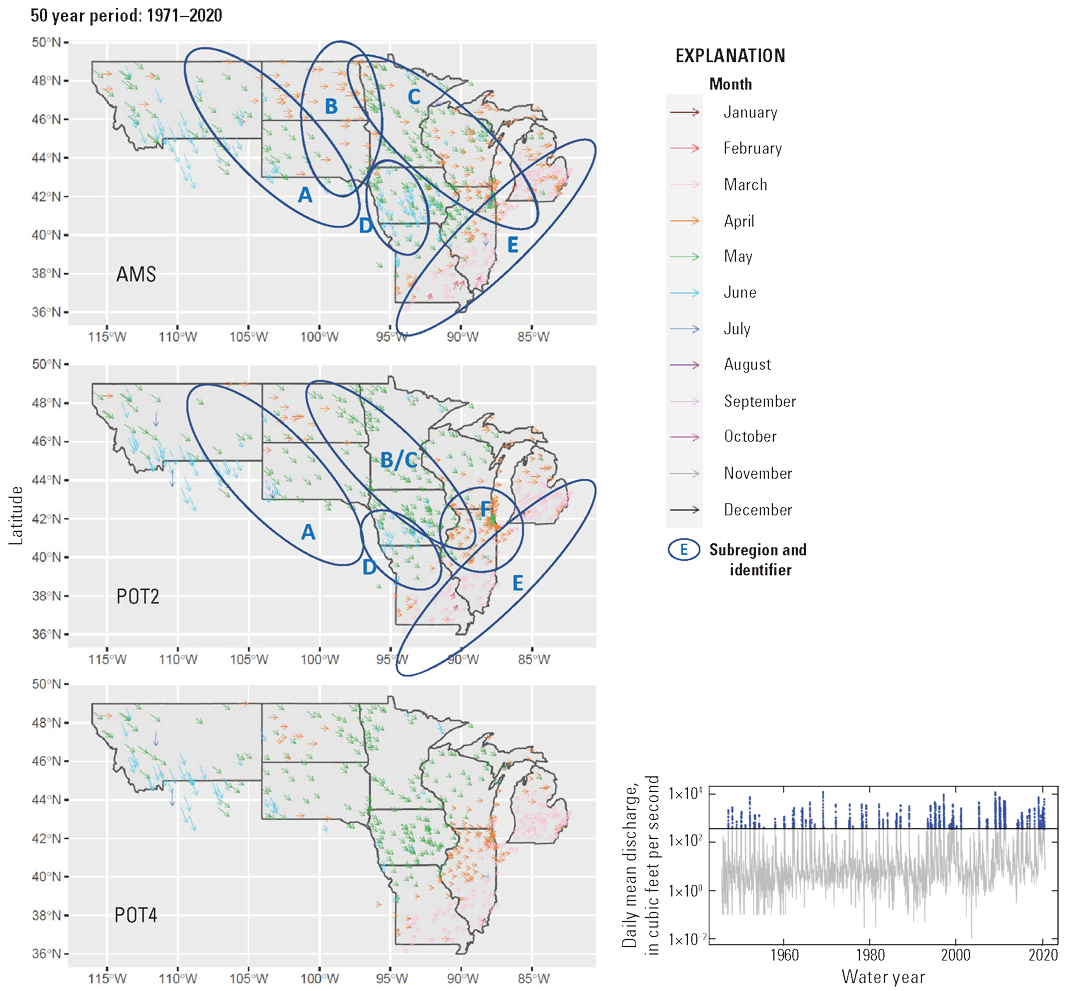Click the AMS map panel label
The width and height of the screenshot is (1070, 991).
point(136,274)
